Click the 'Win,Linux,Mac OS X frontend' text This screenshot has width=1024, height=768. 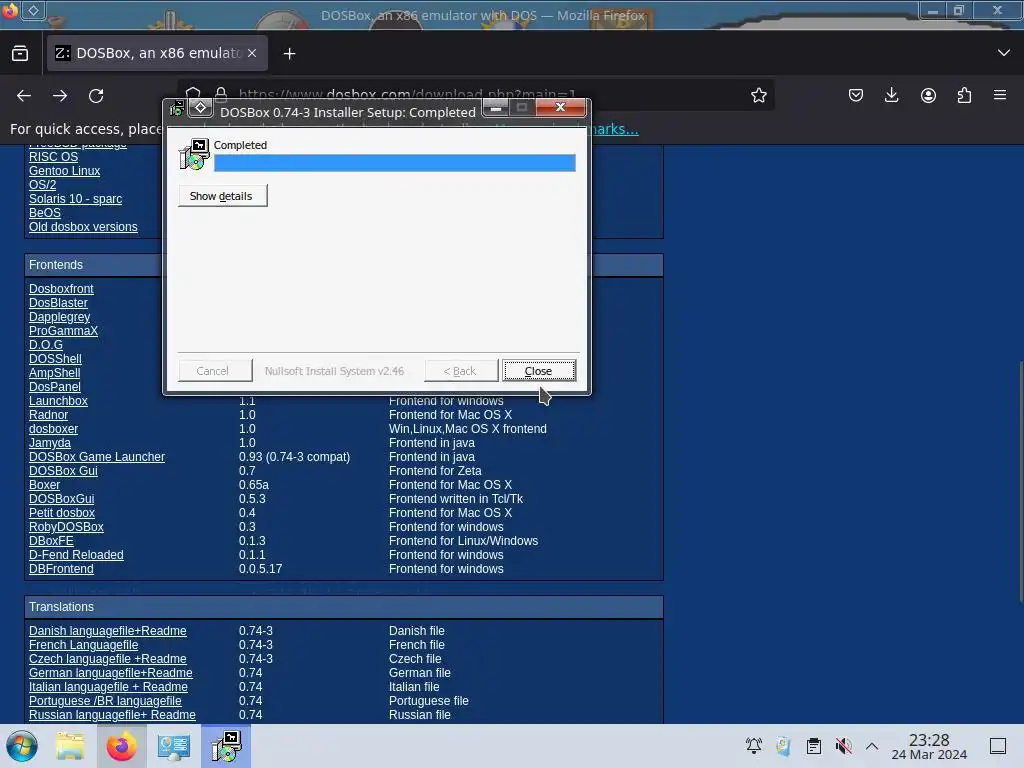(468, 428)
